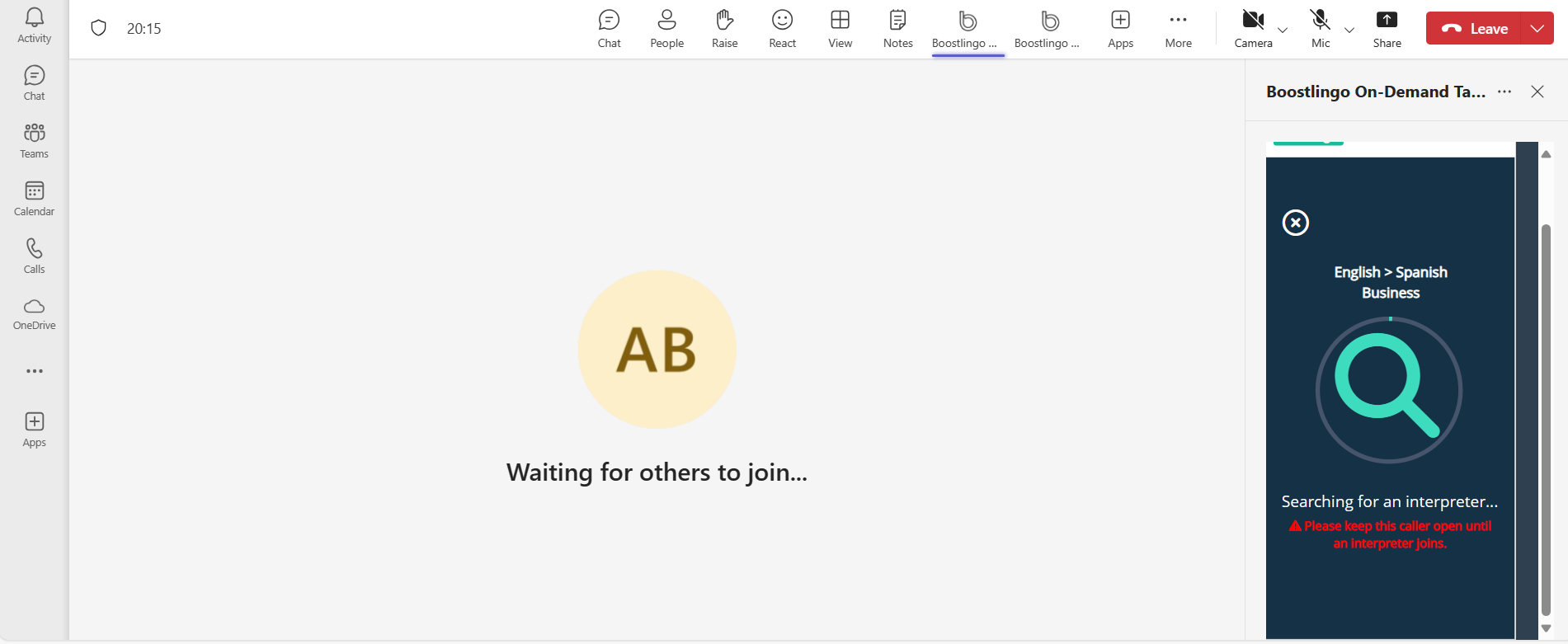Close the Boostlingo On-Demand side panel

pos(1537,92)
